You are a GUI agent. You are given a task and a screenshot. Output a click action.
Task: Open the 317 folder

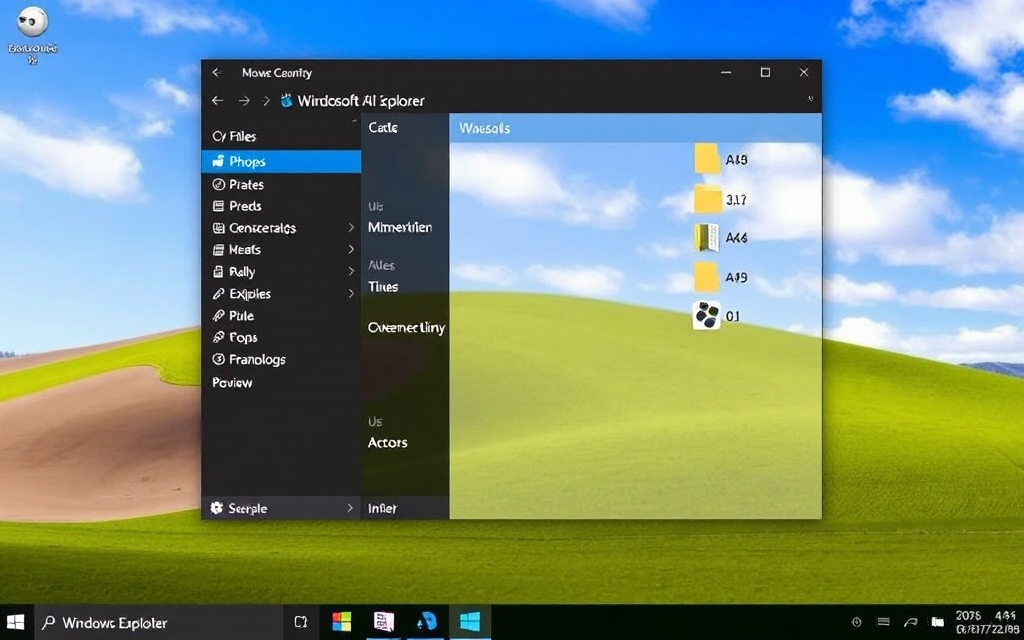pyautogui.click(x=707, y=200)
